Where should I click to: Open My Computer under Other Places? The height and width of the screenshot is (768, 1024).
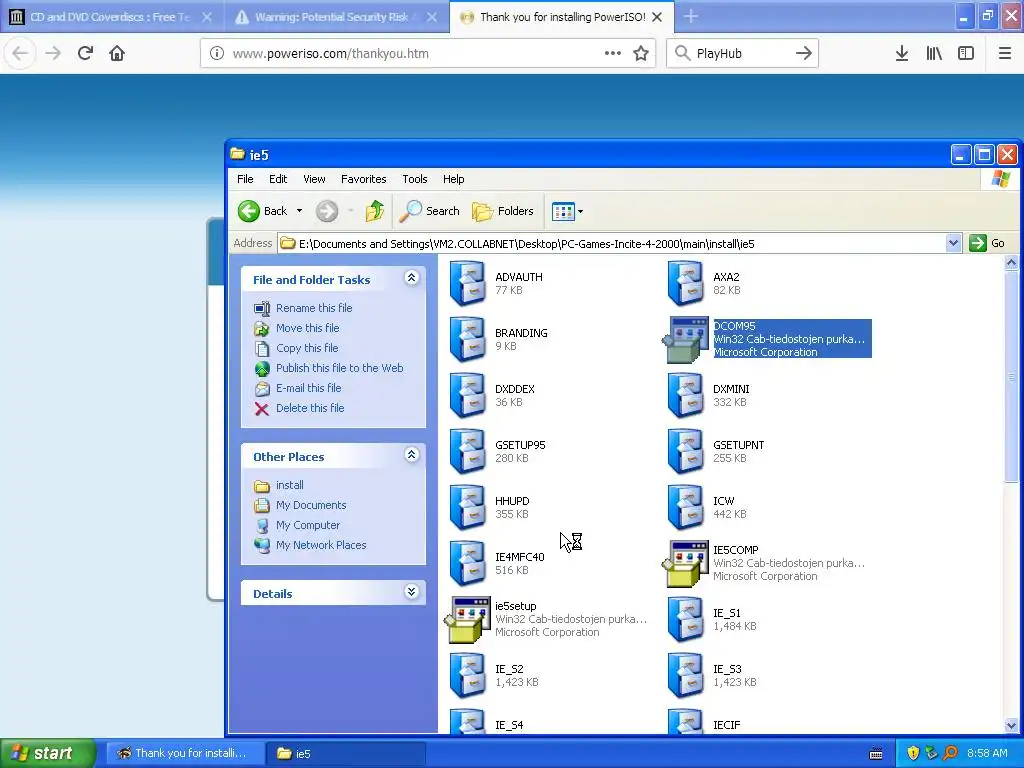click(x=308, y=525)
